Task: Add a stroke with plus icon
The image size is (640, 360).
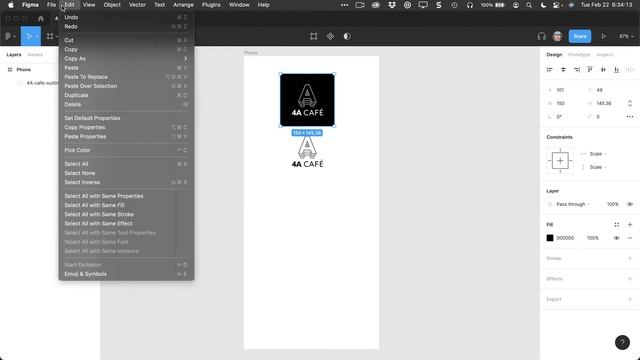Action: (630, 258)
